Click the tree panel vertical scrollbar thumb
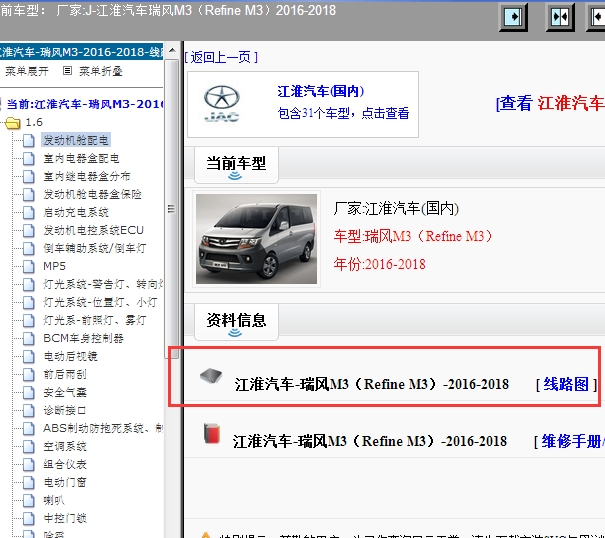 (x=172, y=208)
